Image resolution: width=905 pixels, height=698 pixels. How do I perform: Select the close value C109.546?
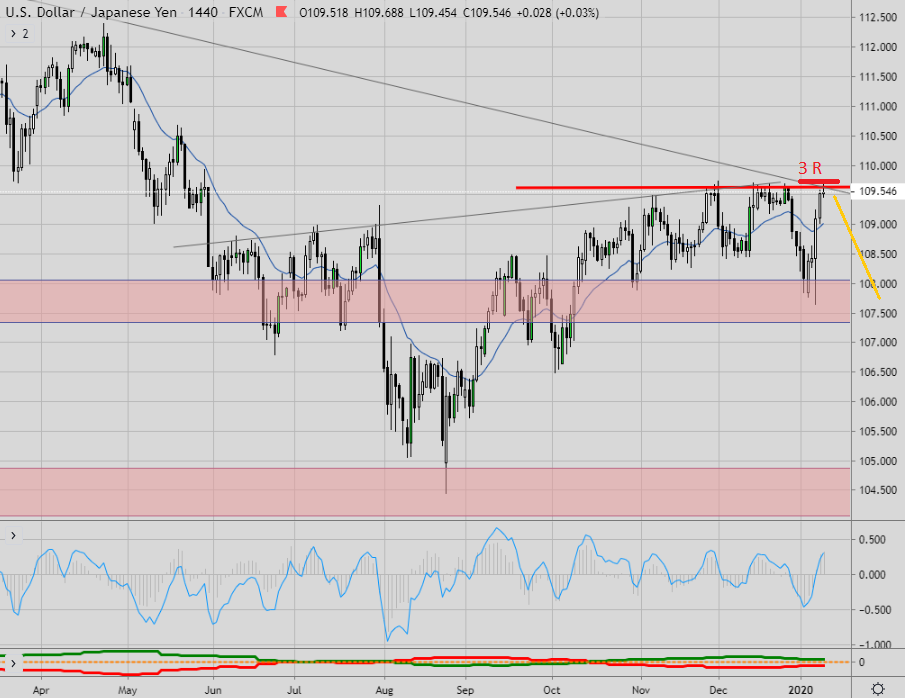click(x=487, y=12)
